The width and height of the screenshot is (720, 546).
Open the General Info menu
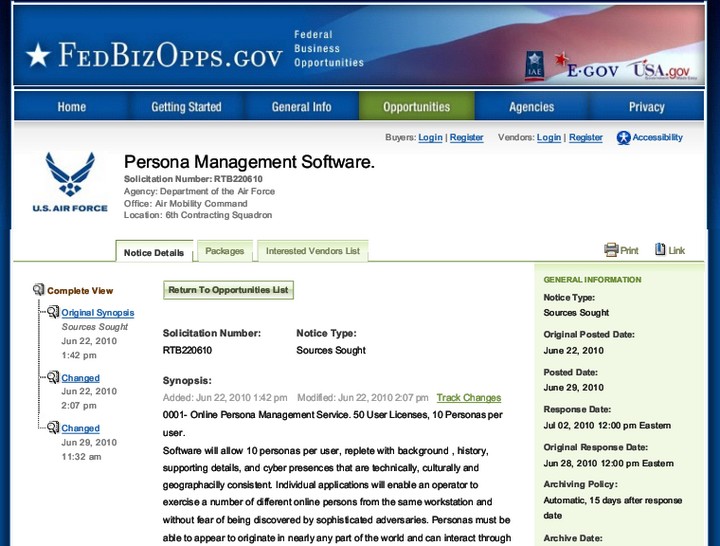(301, 107)
